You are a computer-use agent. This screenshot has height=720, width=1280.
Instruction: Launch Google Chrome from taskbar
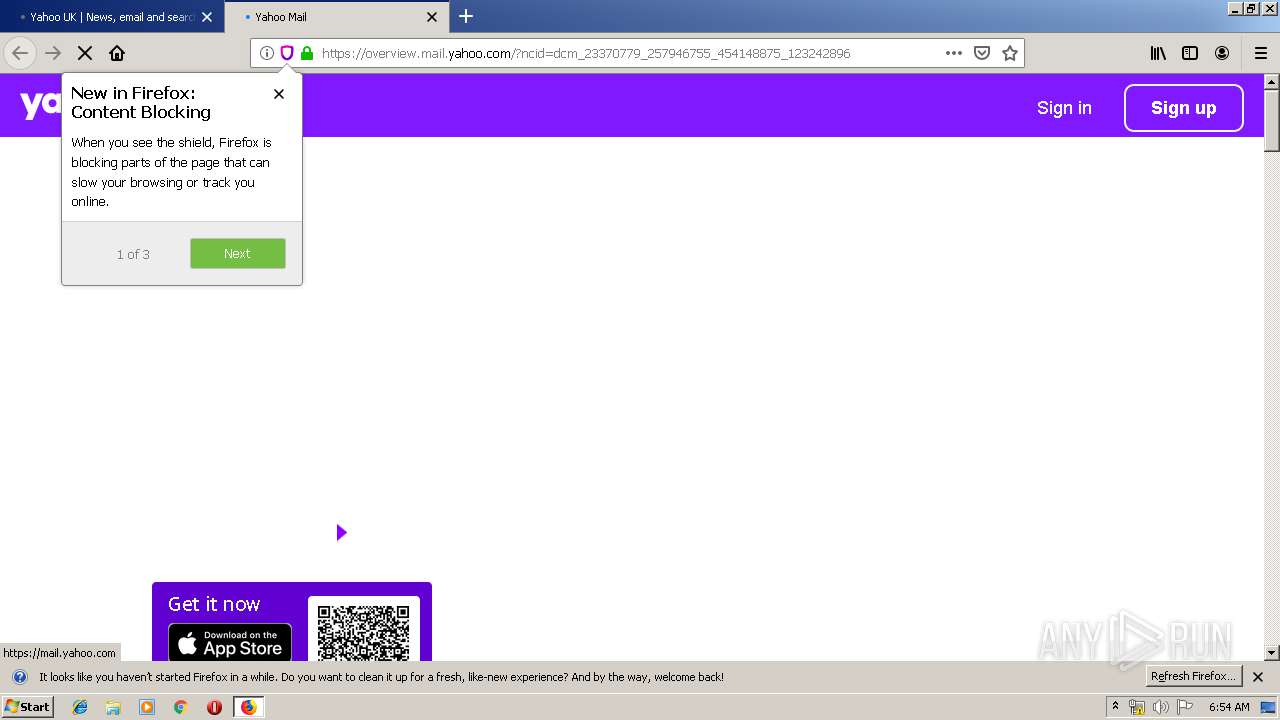181,707
